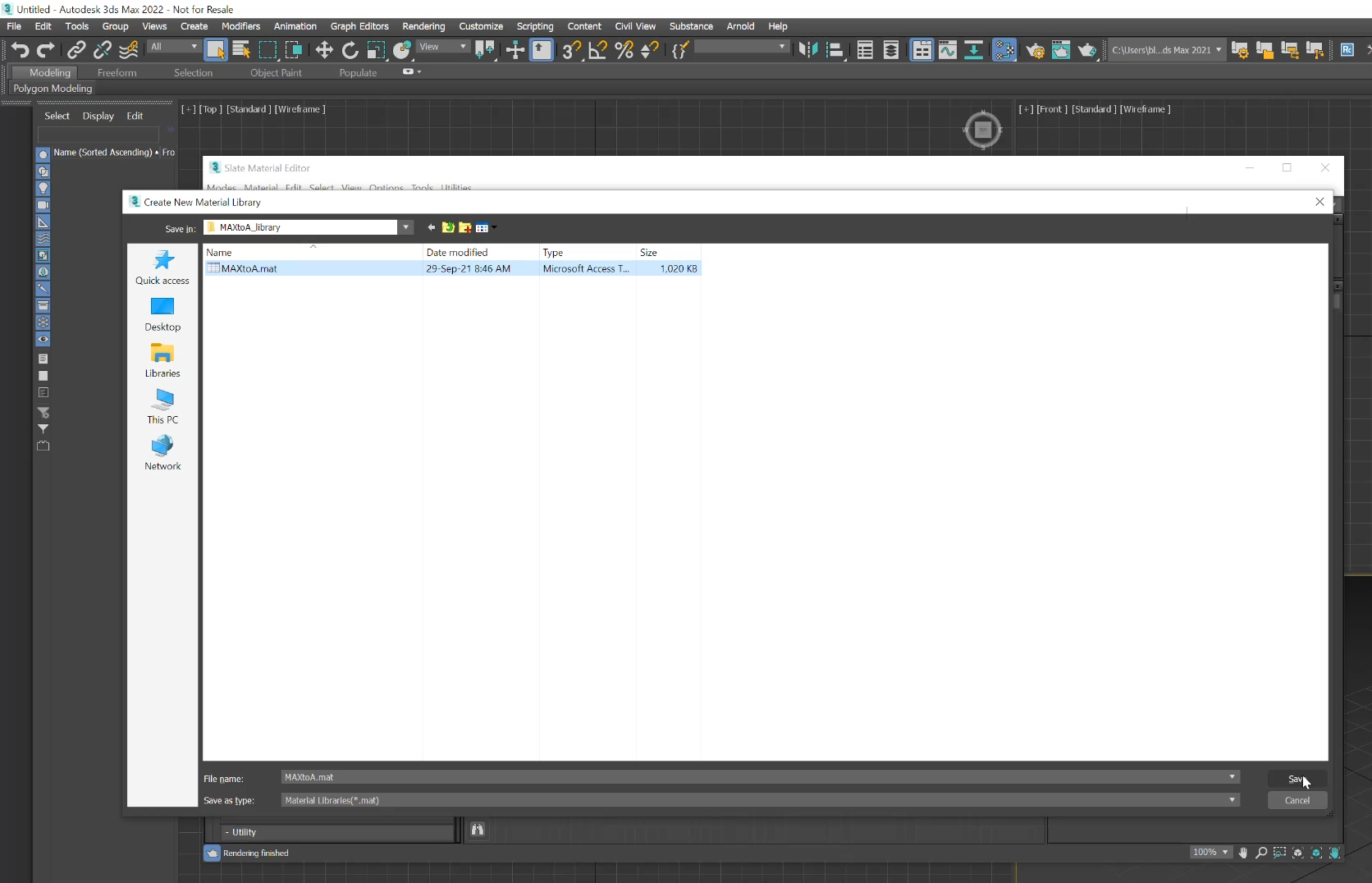
Task: Open the Modifiers menu
Action: [x=240, y=26]
